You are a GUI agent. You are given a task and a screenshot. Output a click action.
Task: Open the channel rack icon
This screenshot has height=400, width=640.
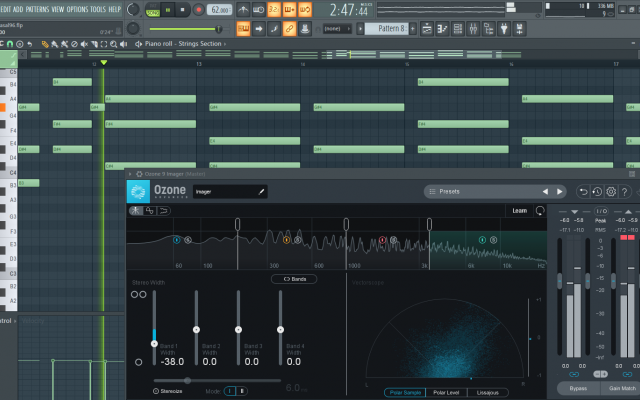click(x=458, y=29)
